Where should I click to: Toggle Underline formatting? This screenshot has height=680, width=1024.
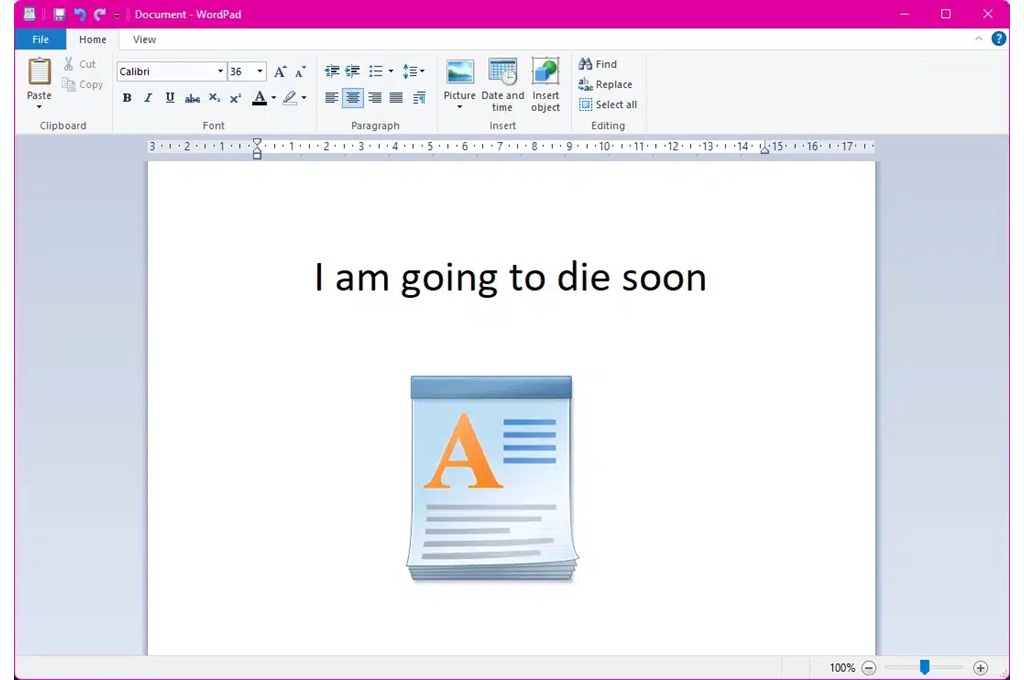[x=170, y=98]
